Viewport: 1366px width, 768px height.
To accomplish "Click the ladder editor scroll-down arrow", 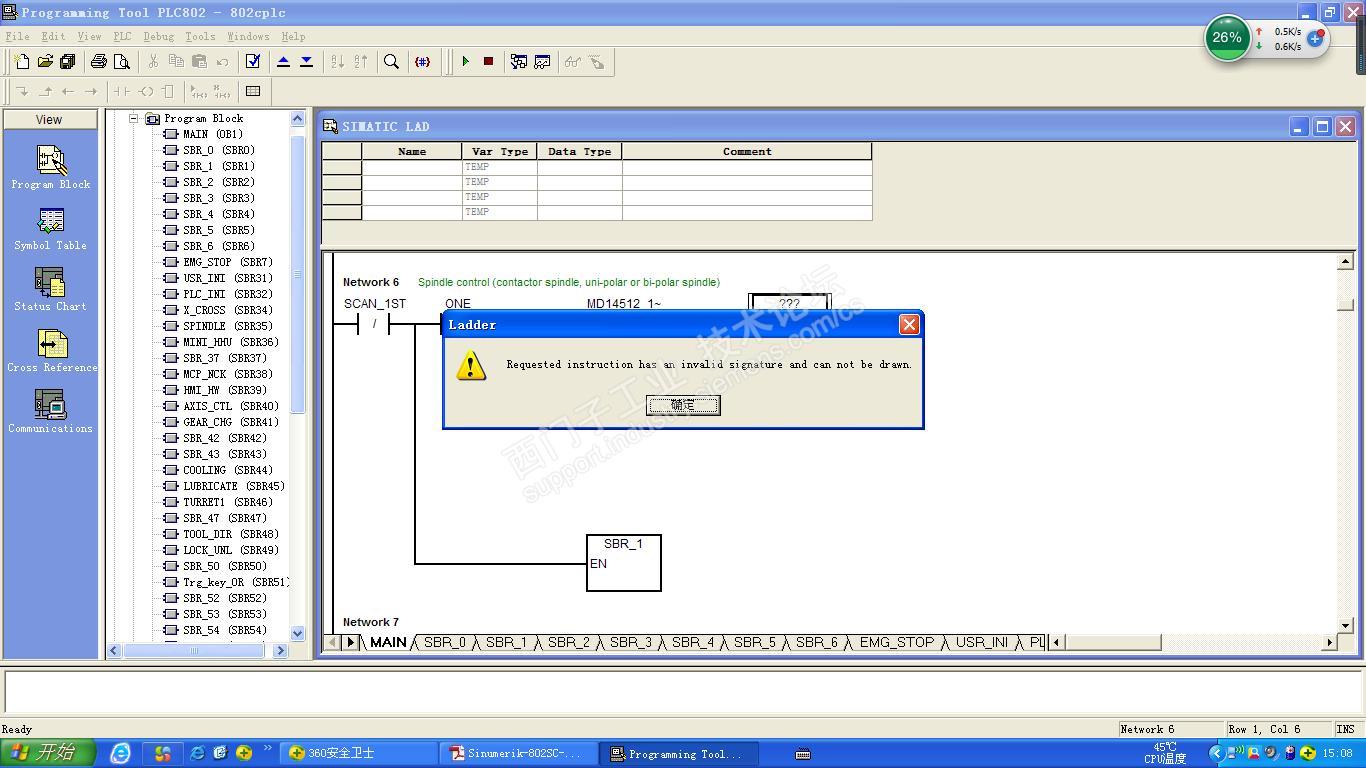I will [1345, 625].
